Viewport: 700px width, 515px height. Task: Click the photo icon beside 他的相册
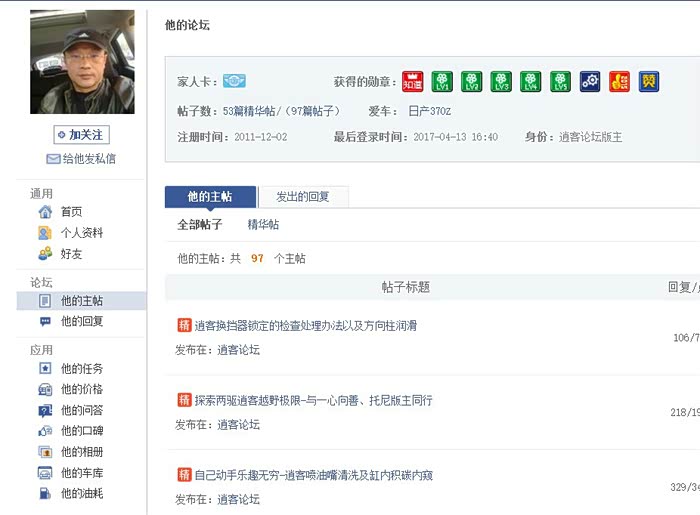point(45,452)
